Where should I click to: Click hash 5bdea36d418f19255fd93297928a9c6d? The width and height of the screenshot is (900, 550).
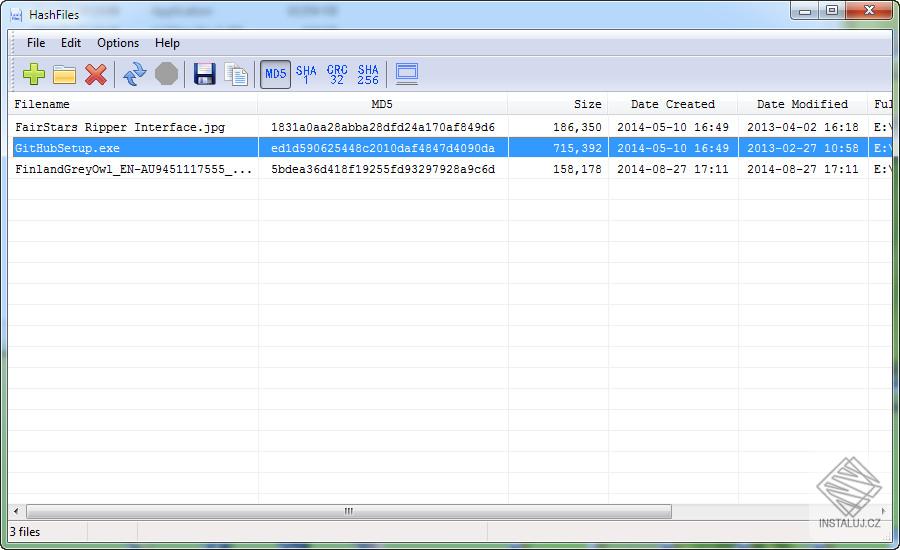pos(383,169)
